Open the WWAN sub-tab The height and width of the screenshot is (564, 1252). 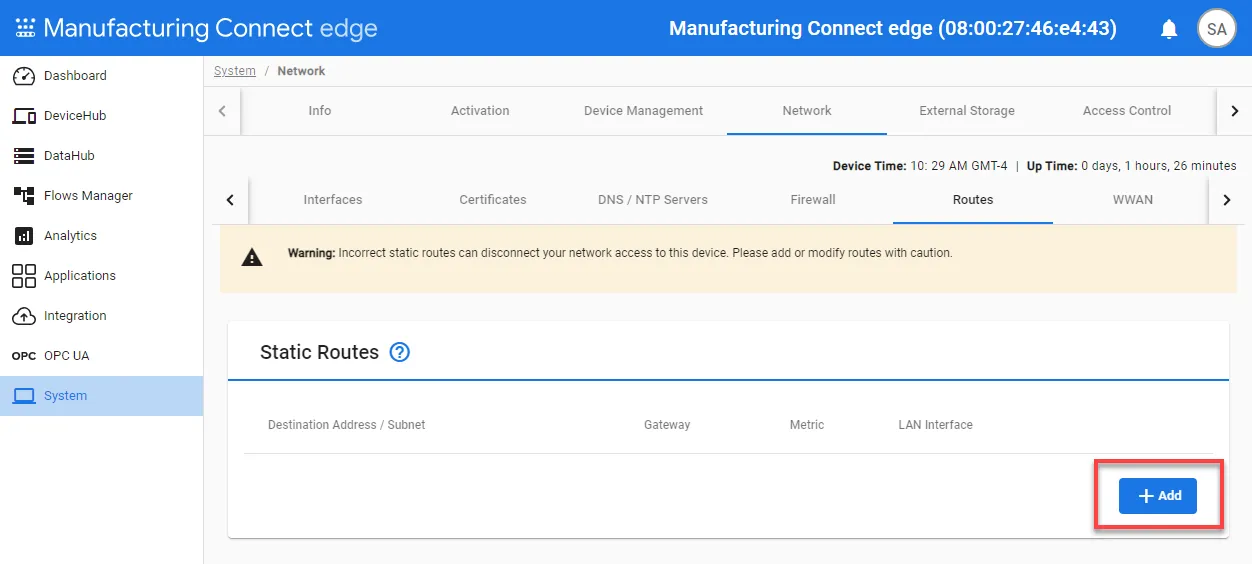click(x=1133, y=200)
